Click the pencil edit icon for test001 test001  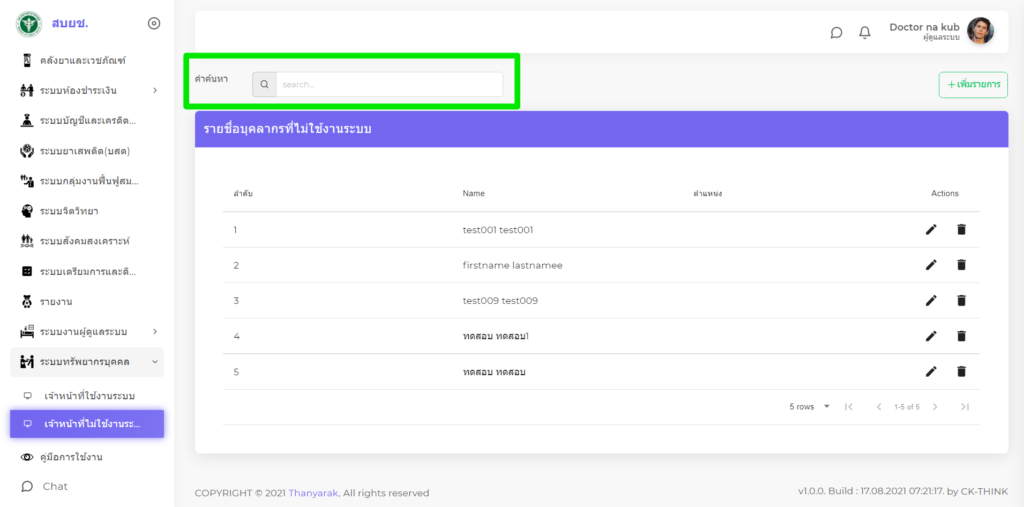click(931, 230)
